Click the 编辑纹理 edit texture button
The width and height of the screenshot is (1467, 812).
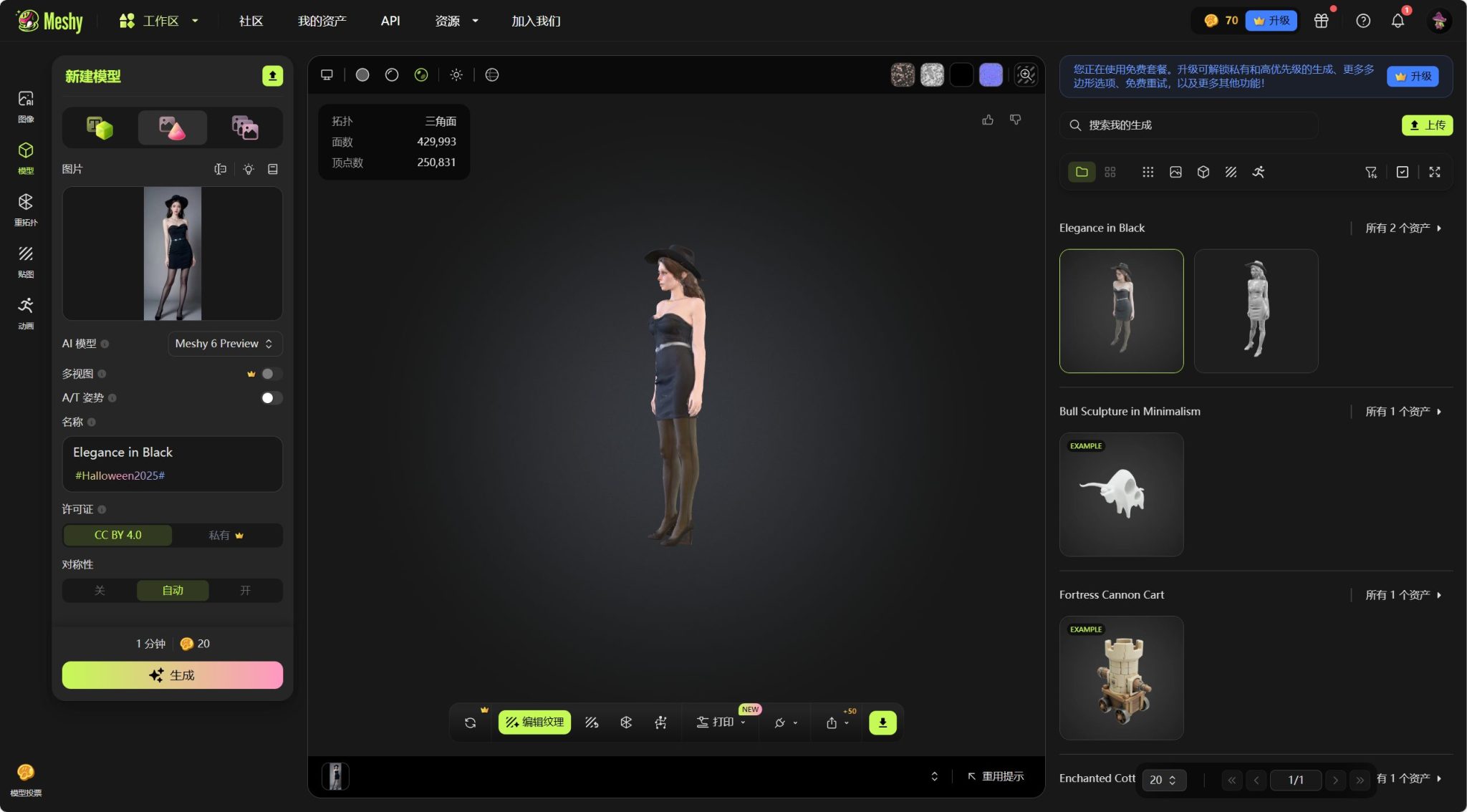534,722
